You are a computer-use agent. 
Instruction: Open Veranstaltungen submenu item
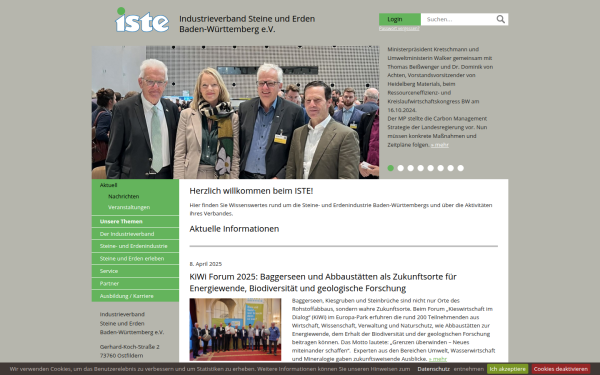(x=129, y=207)
